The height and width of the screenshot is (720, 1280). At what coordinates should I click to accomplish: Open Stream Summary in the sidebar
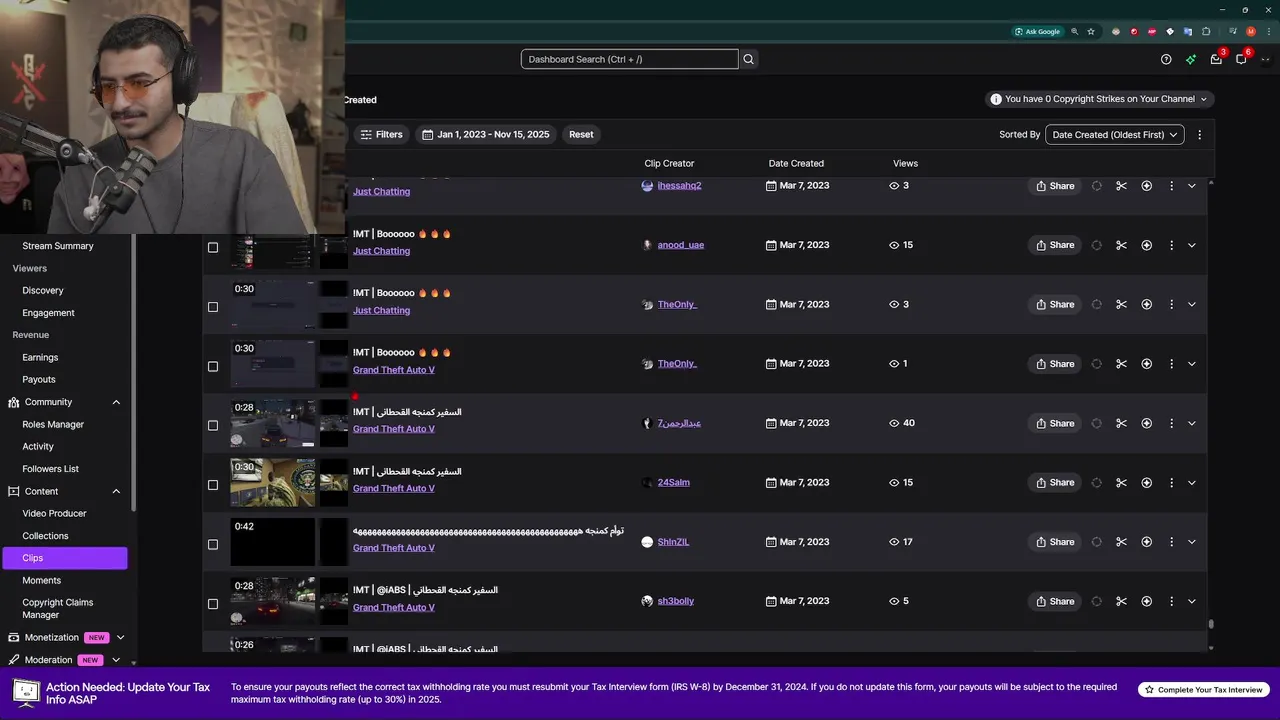(58, 246)
